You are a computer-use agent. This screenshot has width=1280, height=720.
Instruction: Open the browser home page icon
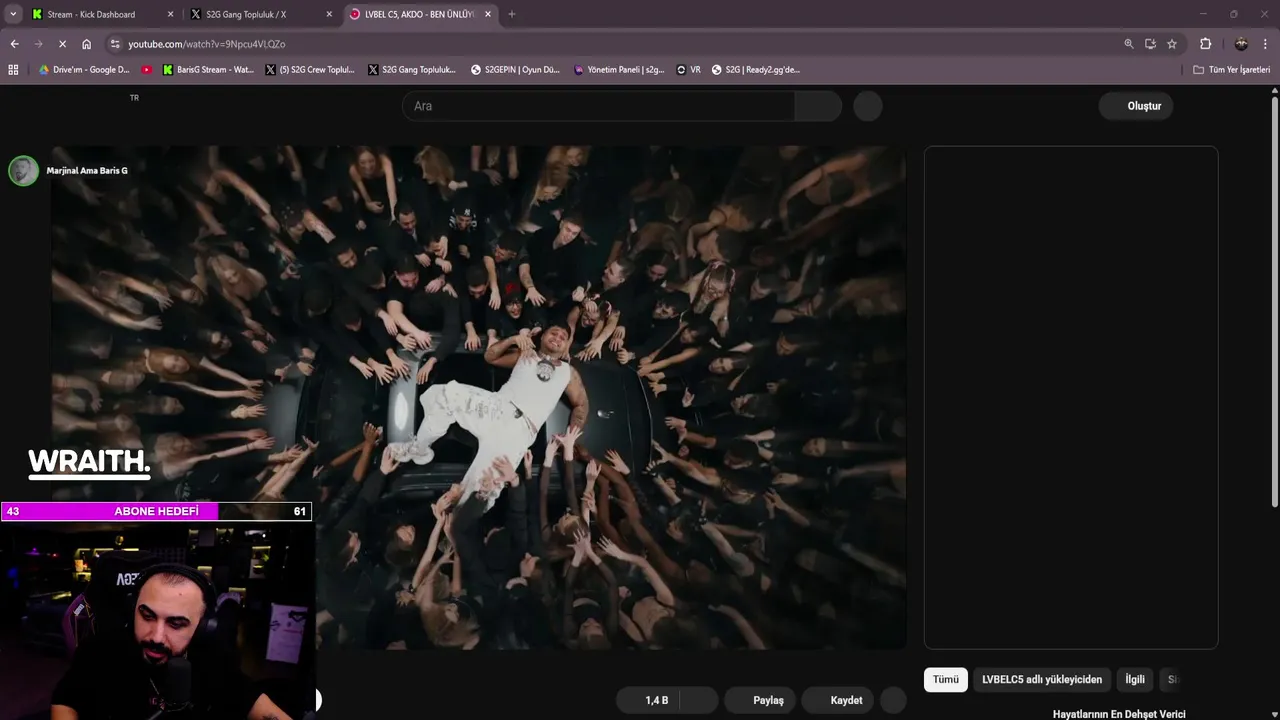point(87,44)
